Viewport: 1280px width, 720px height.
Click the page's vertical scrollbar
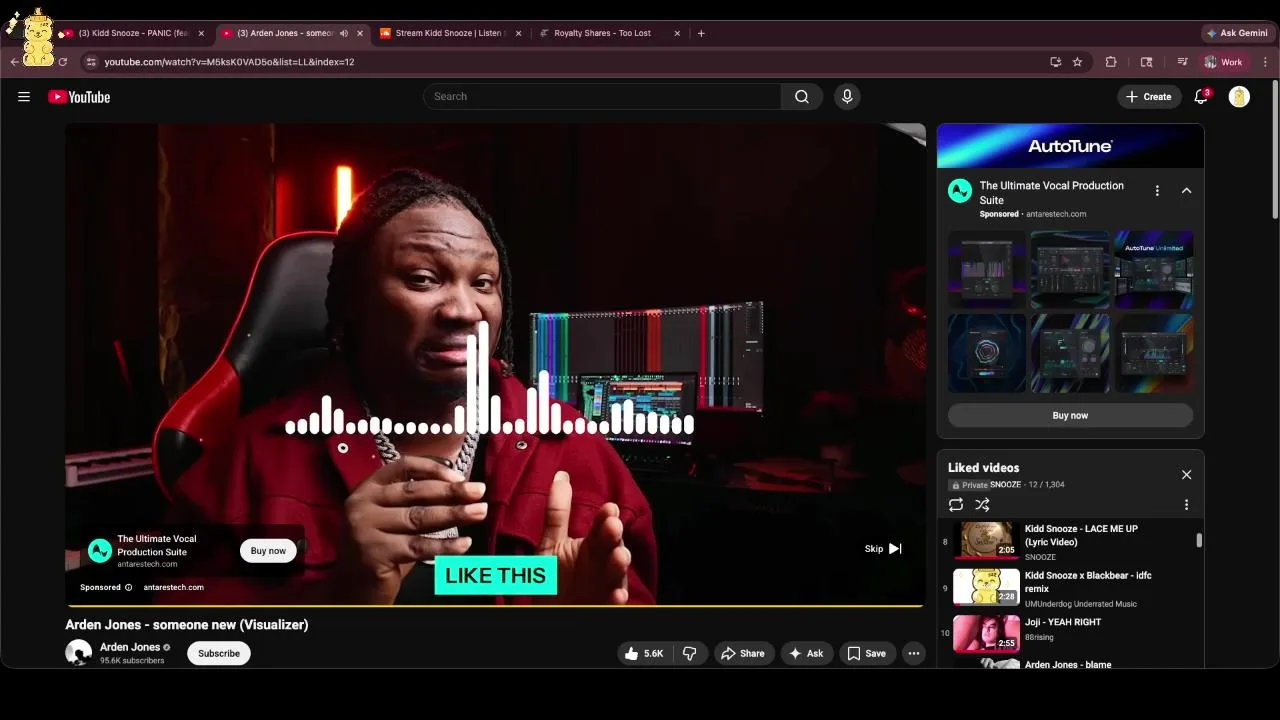point(1274,150)
